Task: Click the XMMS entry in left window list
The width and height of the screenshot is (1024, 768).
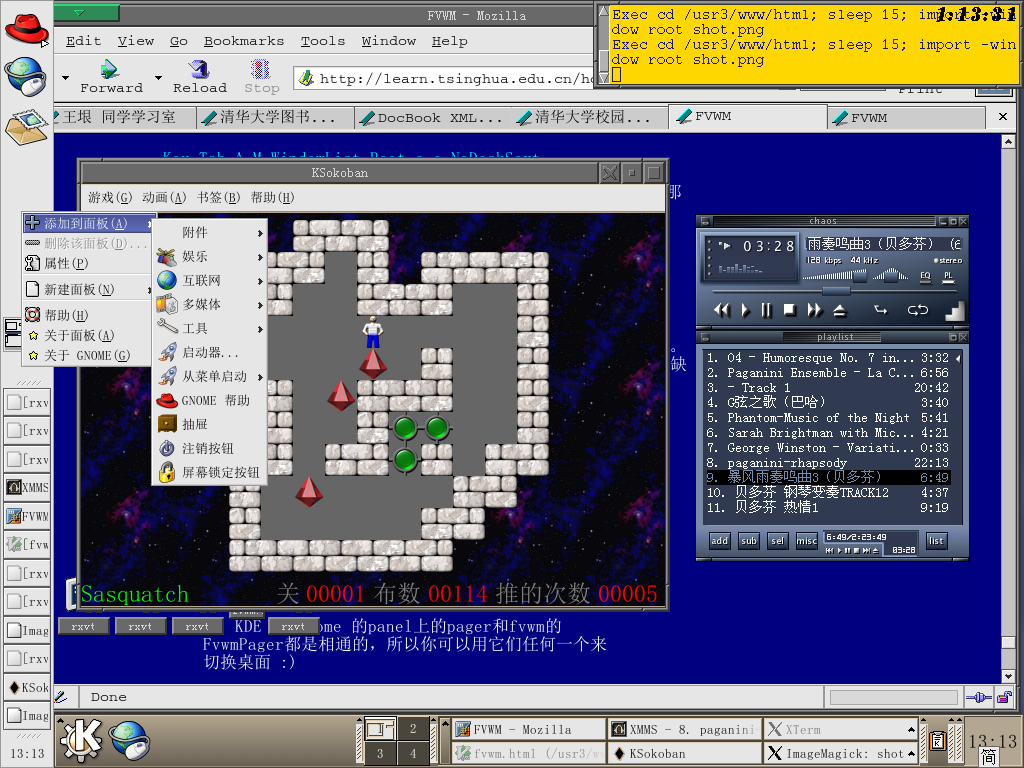Action: point(27,488)
